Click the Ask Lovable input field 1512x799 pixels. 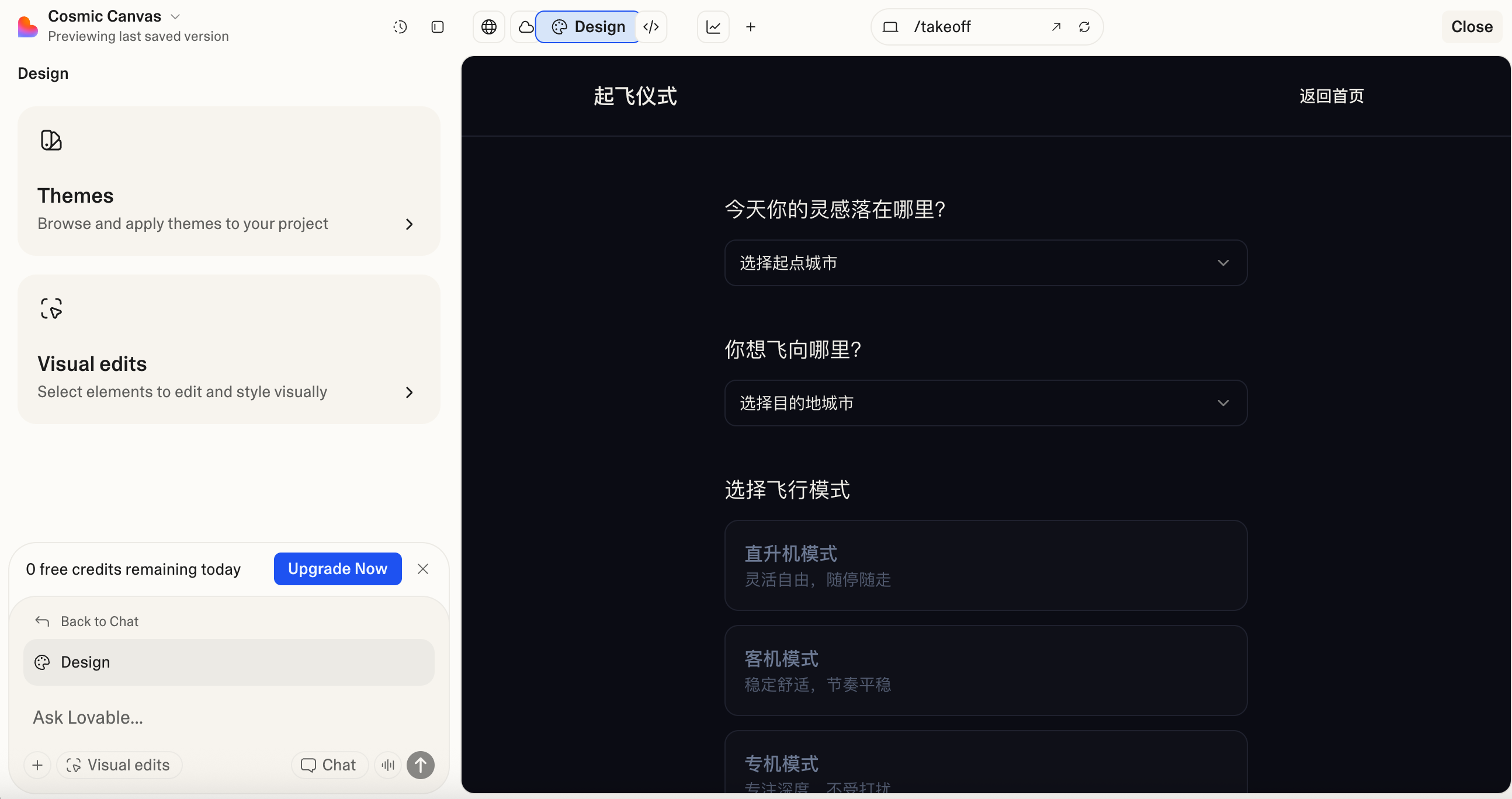tap(87, 717)
